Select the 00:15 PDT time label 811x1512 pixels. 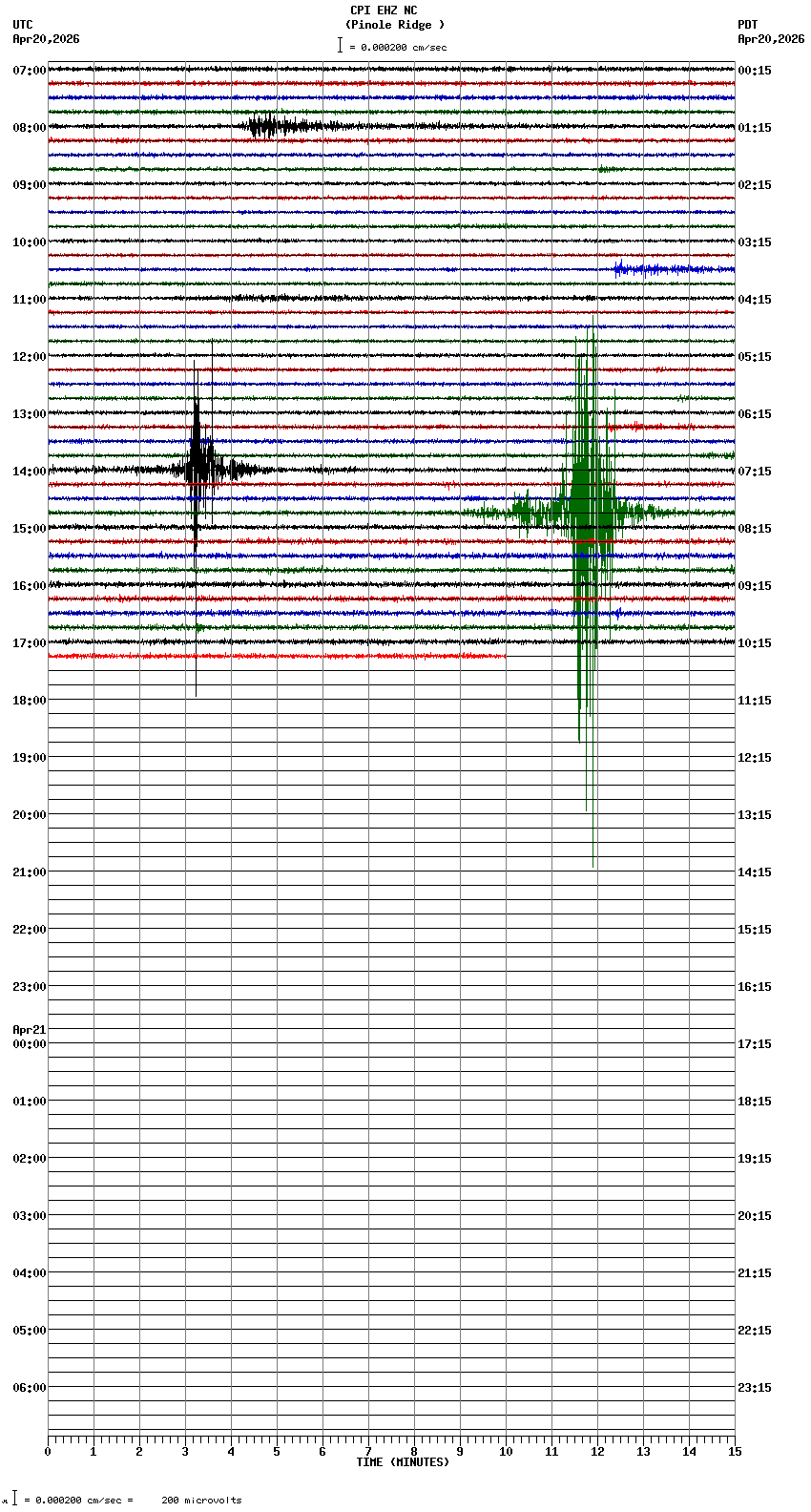click(755, 71)
